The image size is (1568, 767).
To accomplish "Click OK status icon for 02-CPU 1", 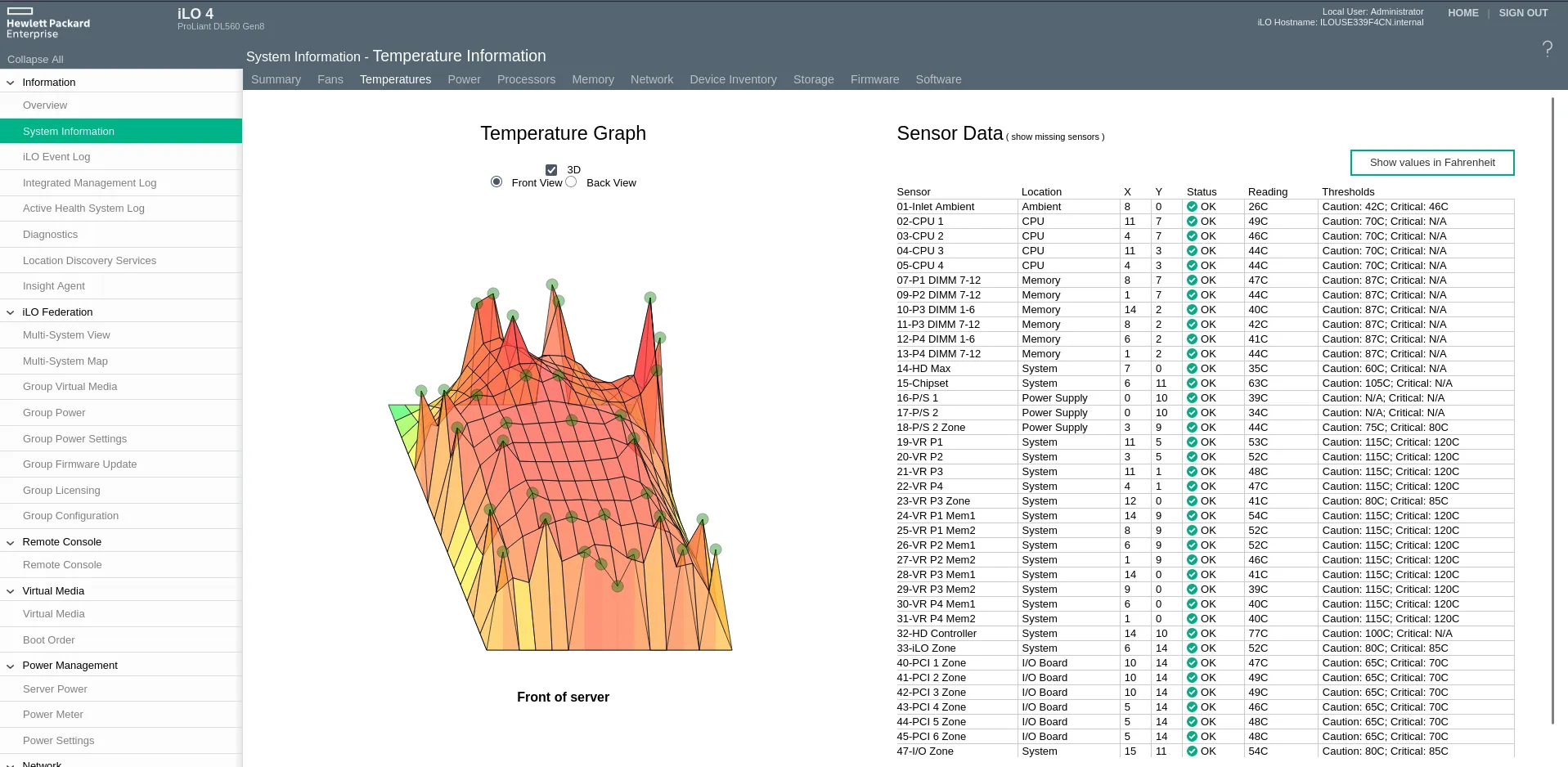I will (x=1192, y=222).
